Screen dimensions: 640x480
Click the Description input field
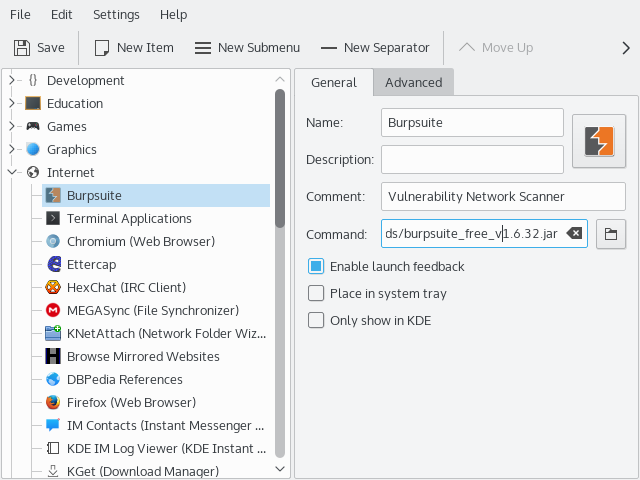click(473, 159)
